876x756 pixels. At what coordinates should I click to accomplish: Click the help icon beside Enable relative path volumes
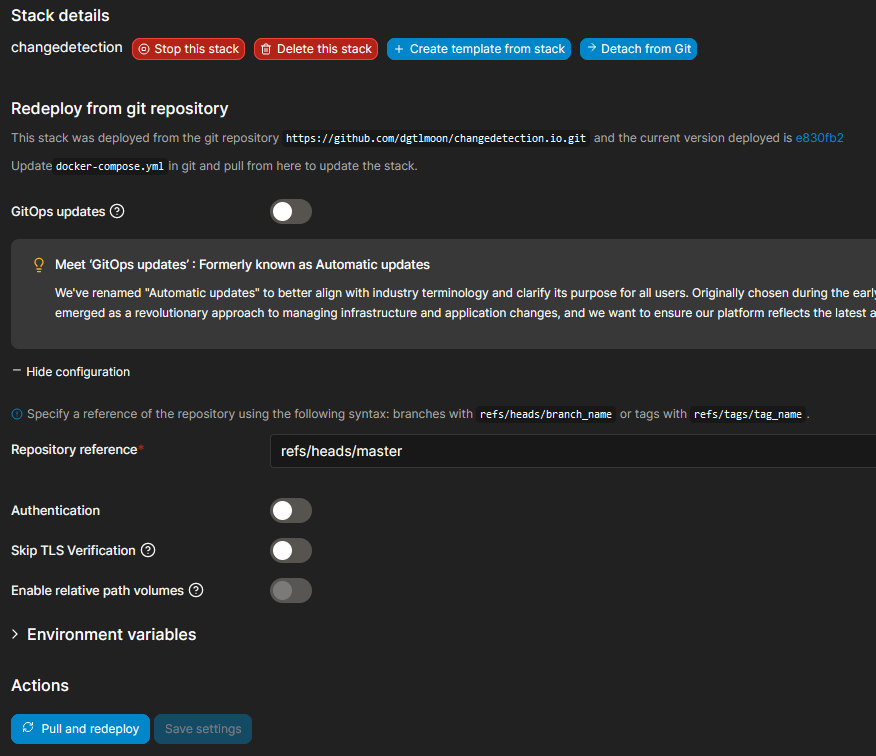[x=196, y=590]
